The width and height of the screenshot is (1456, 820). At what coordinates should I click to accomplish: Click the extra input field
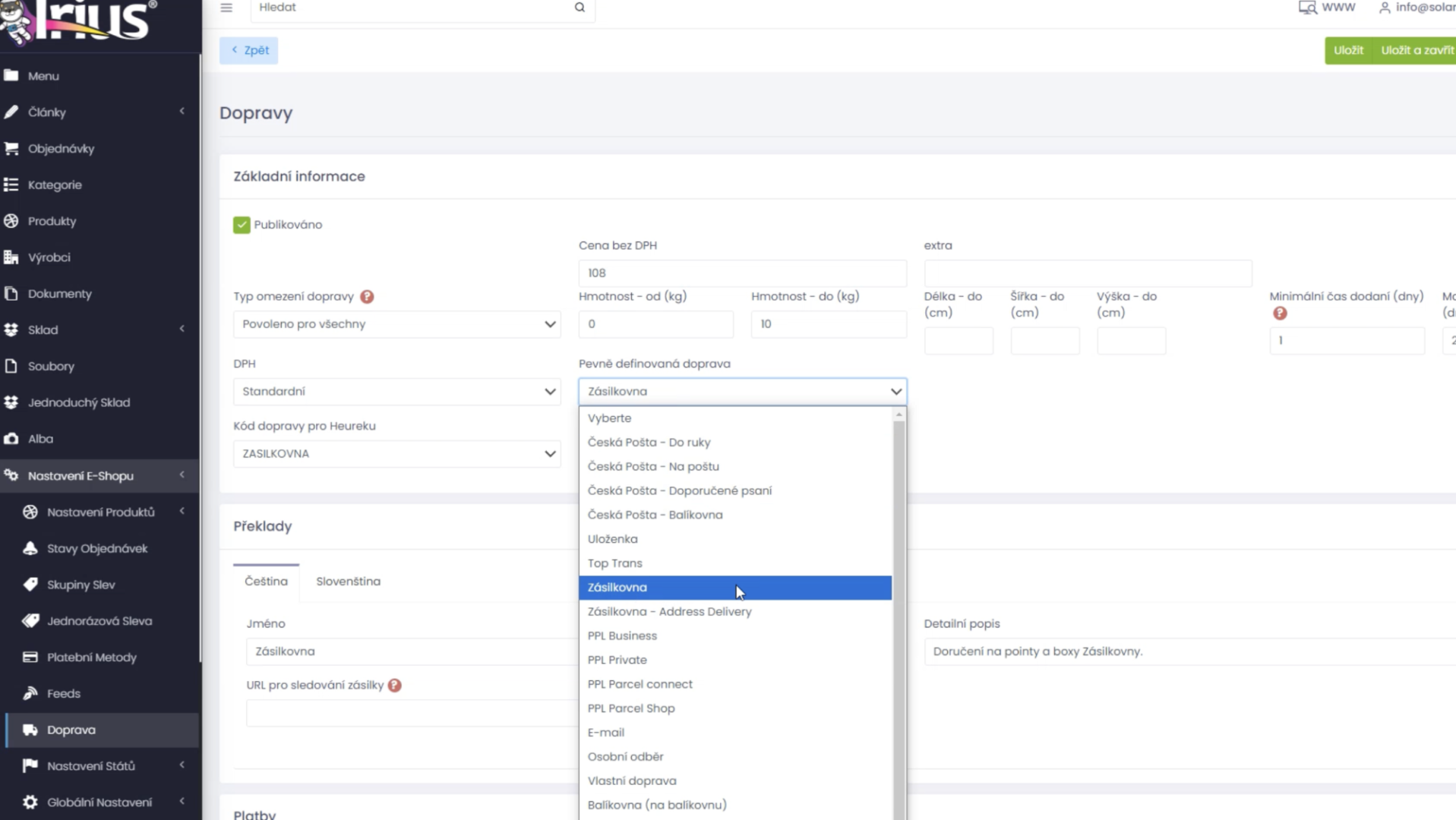pyautogui.click(x=1088, y=273)
